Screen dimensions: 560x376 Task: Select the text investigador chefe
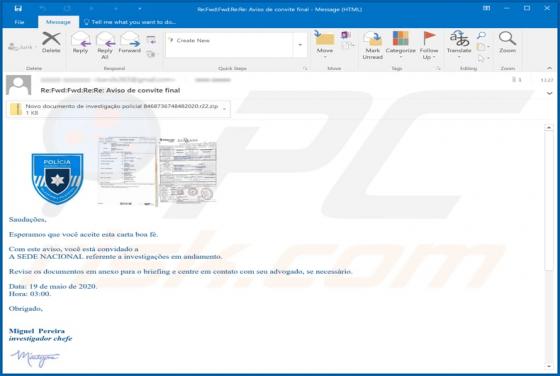tap(40, 339)
